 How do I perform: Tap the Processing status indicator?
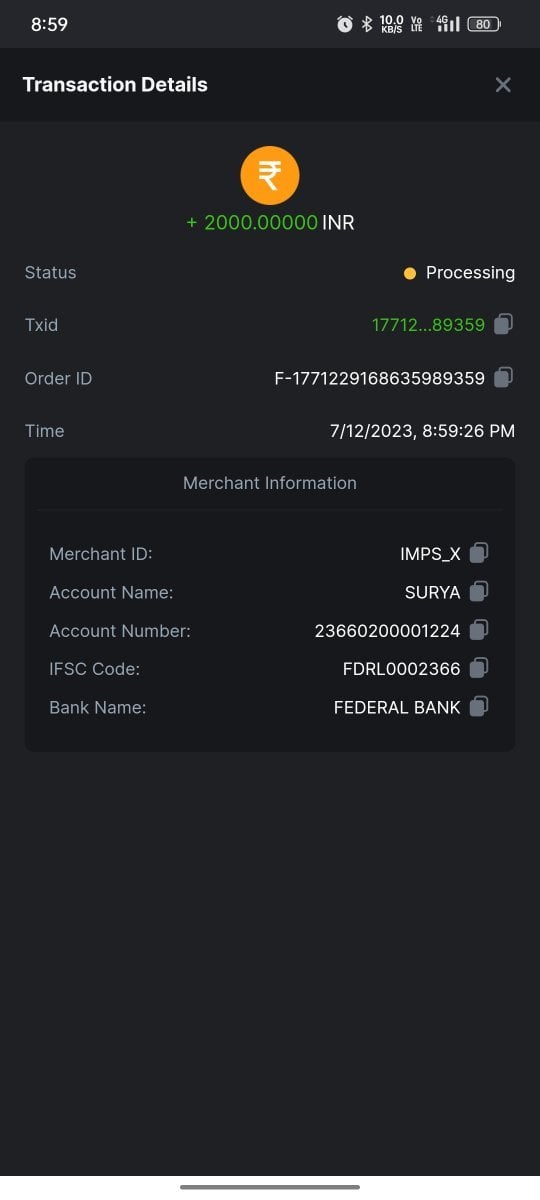point(459,273)
